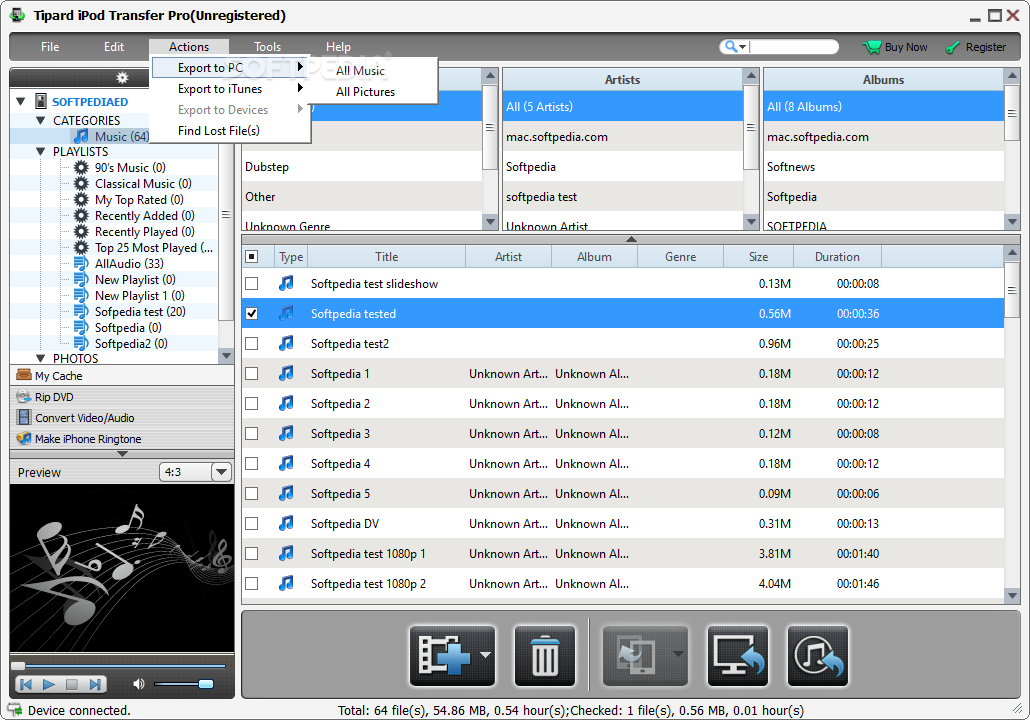1030x720 pixels.
Task: Check the Softpedia test 1080p 2 checkbox
Action: click(x=252, y=583)
